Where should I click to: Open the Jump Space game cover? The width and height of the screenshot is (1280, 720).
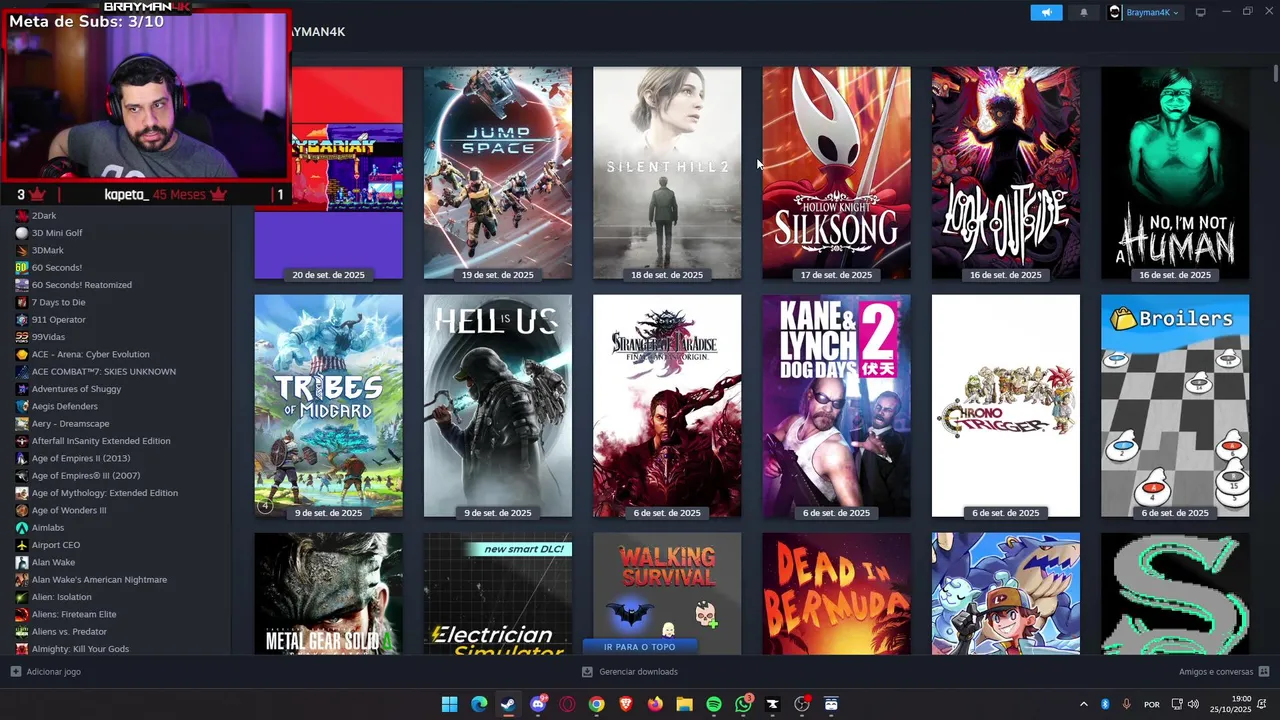click(498, 173)
